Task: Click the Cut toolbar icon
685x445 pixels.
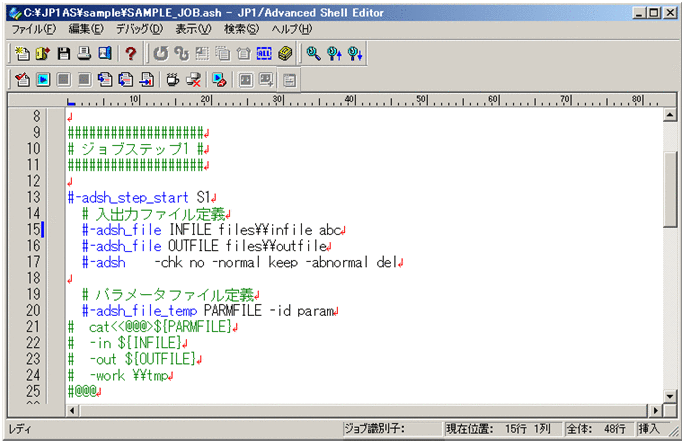Action: click(202, 53)
